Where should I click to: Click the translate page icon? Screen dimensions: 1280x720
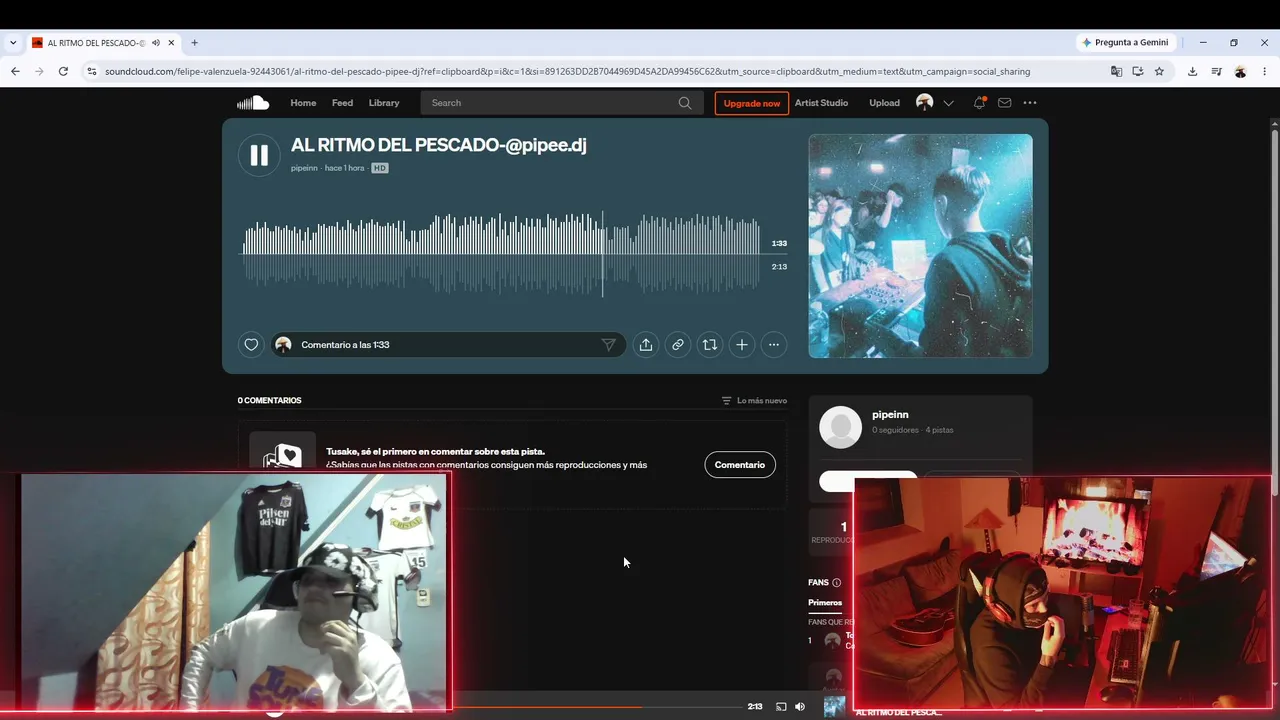[1116, 71]
